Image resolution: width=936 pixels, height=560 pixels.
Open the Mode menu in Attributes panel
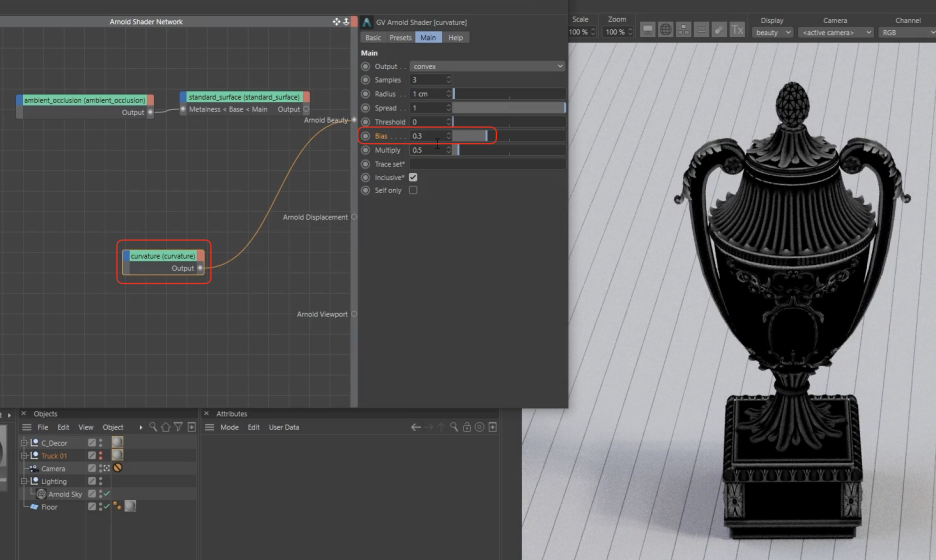(229, 427)
